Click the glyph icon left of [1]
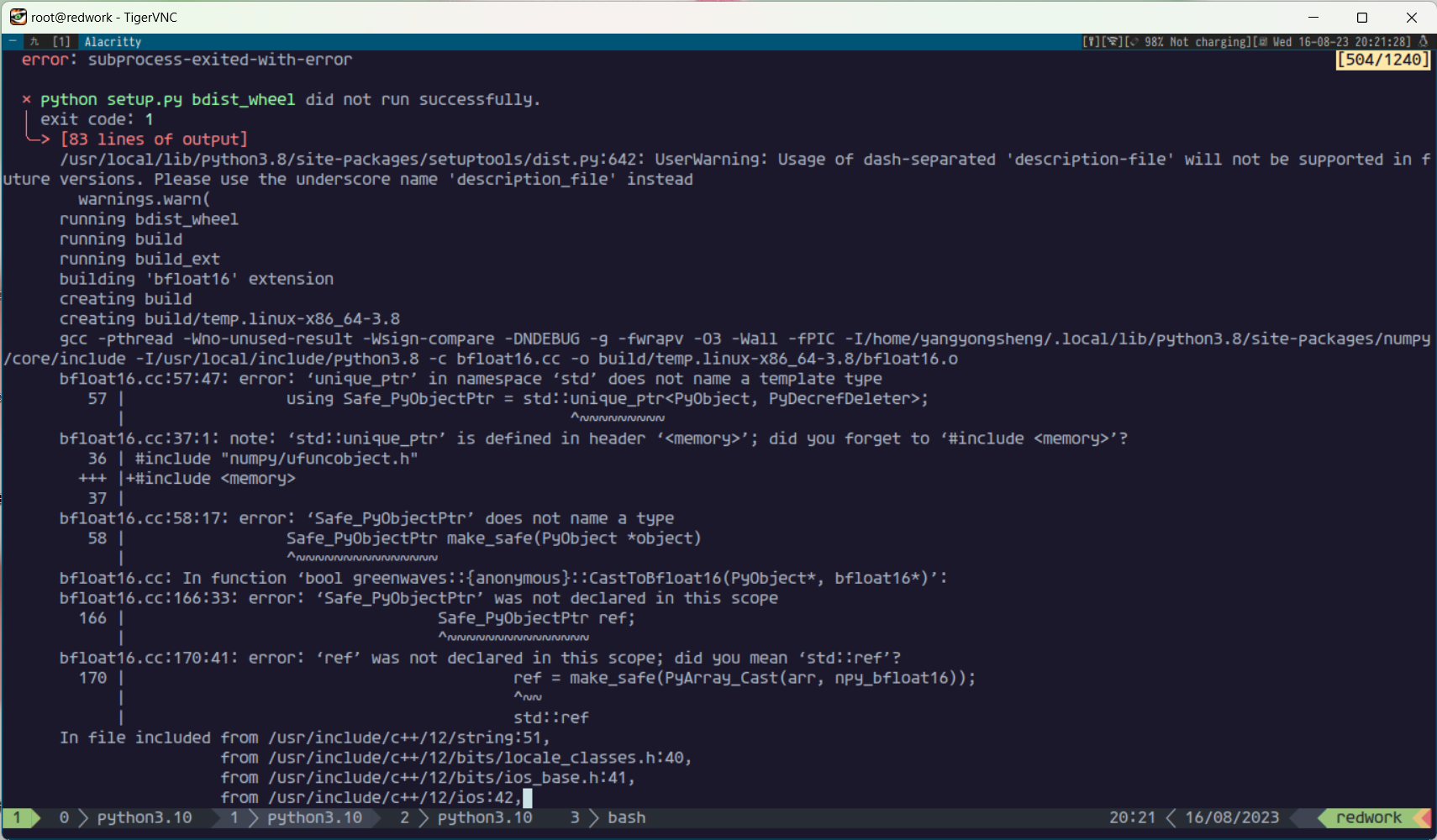 click(x=34, y=41)
